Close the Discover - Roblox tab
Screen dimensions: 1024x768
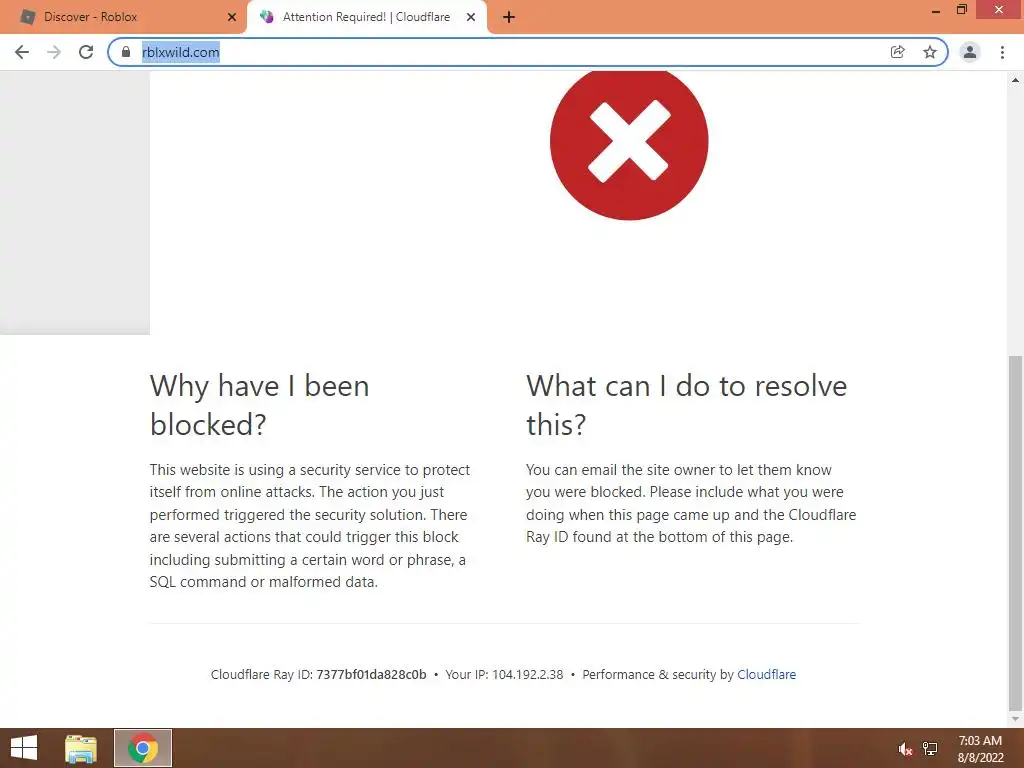[232, 18]
